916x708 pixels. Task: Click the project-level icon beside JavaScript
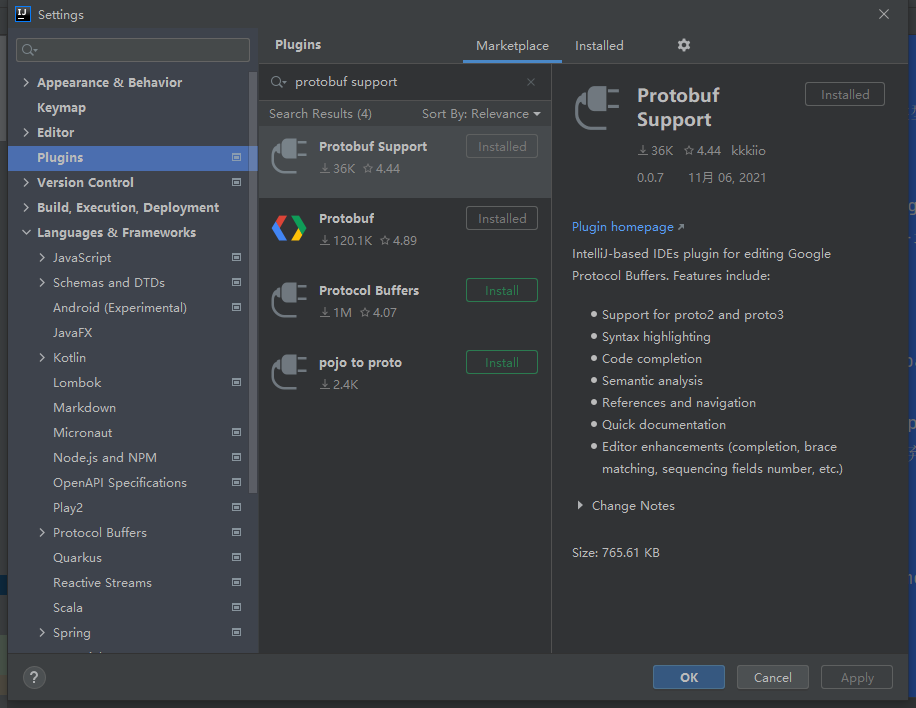(x=237, y=257)
